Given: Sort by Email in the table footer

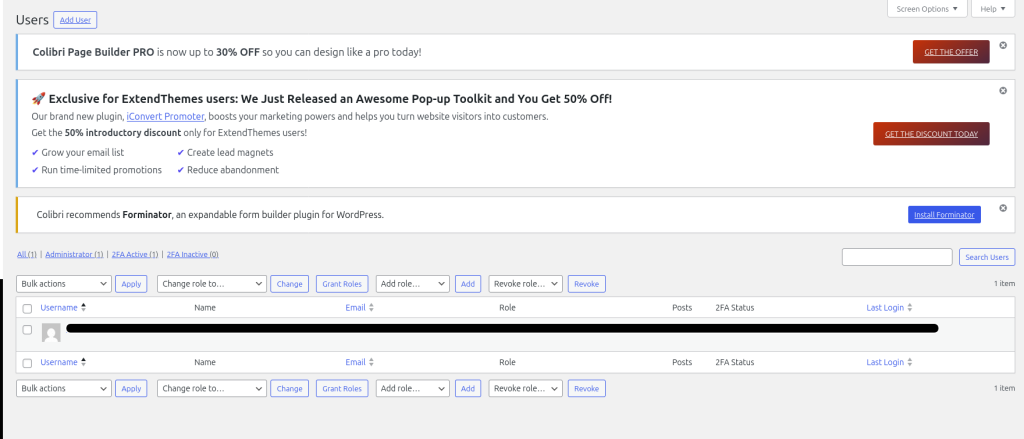Looking at the screenshot, I should [x=356, y=362].
